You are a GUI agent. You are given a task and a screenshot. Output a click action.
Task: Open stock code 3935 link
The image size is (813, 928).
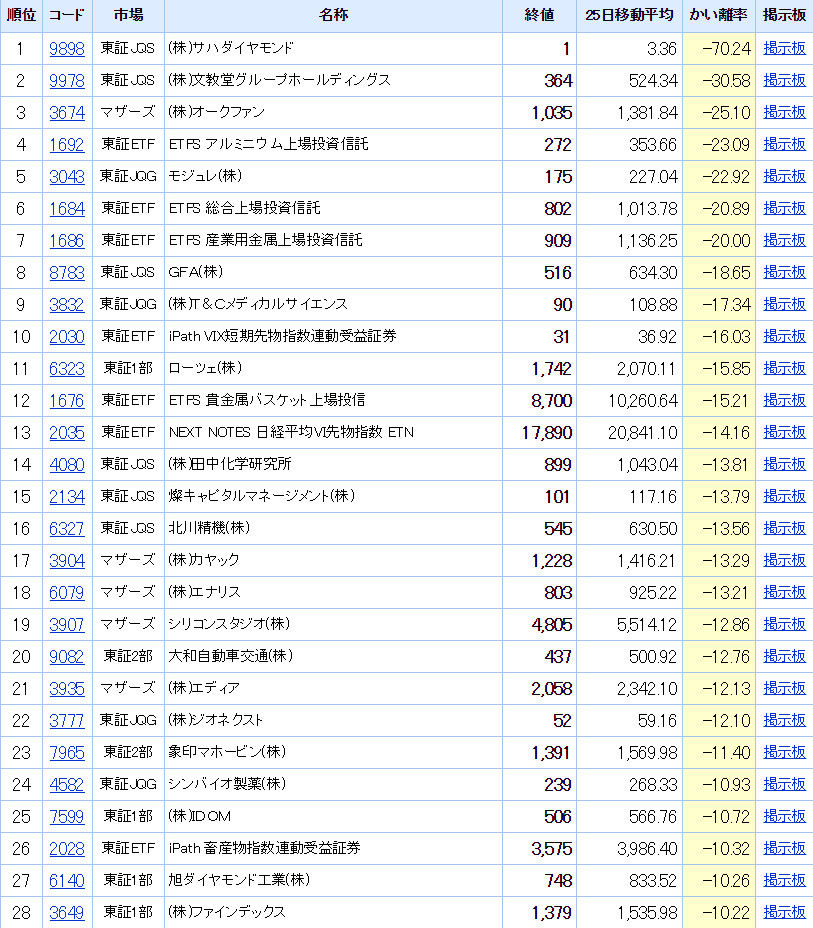tap(67, 688)
